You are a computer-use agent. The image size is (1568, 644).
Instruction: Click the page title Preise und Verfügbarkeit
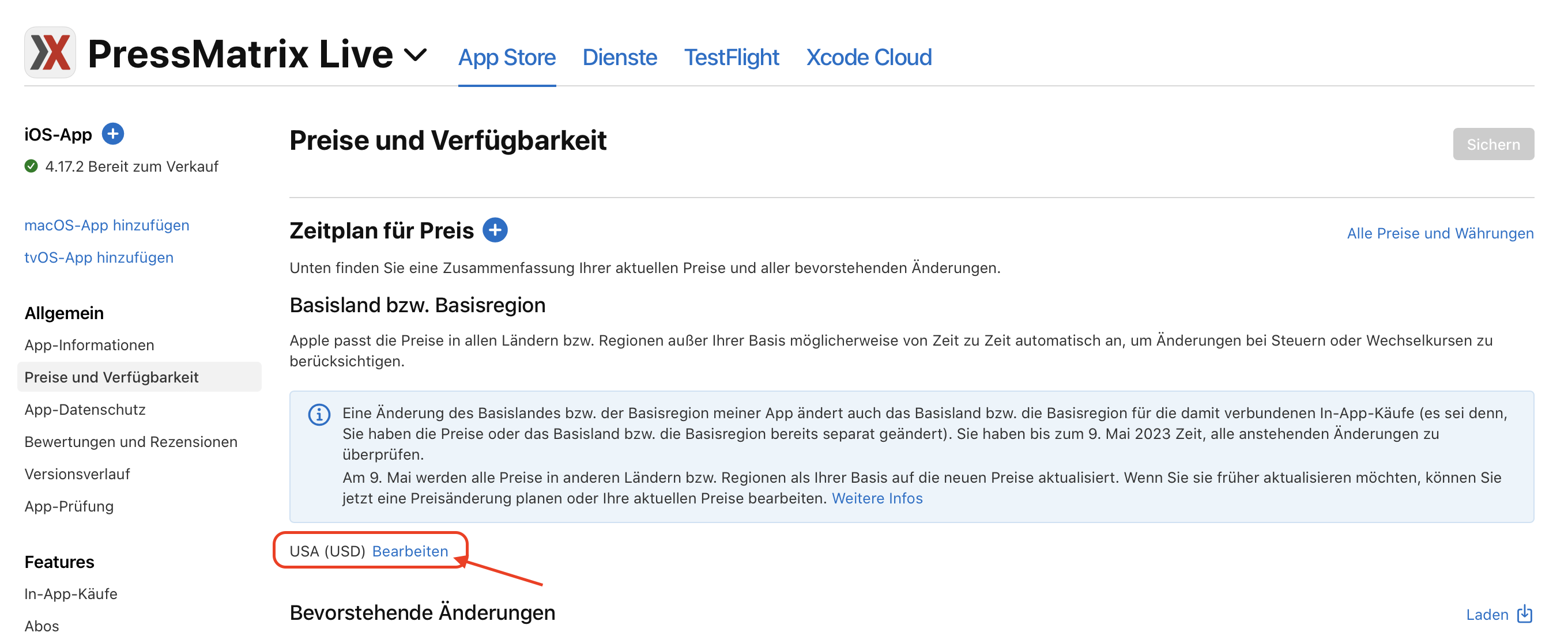pyautogui.click(x=448, y=141)
